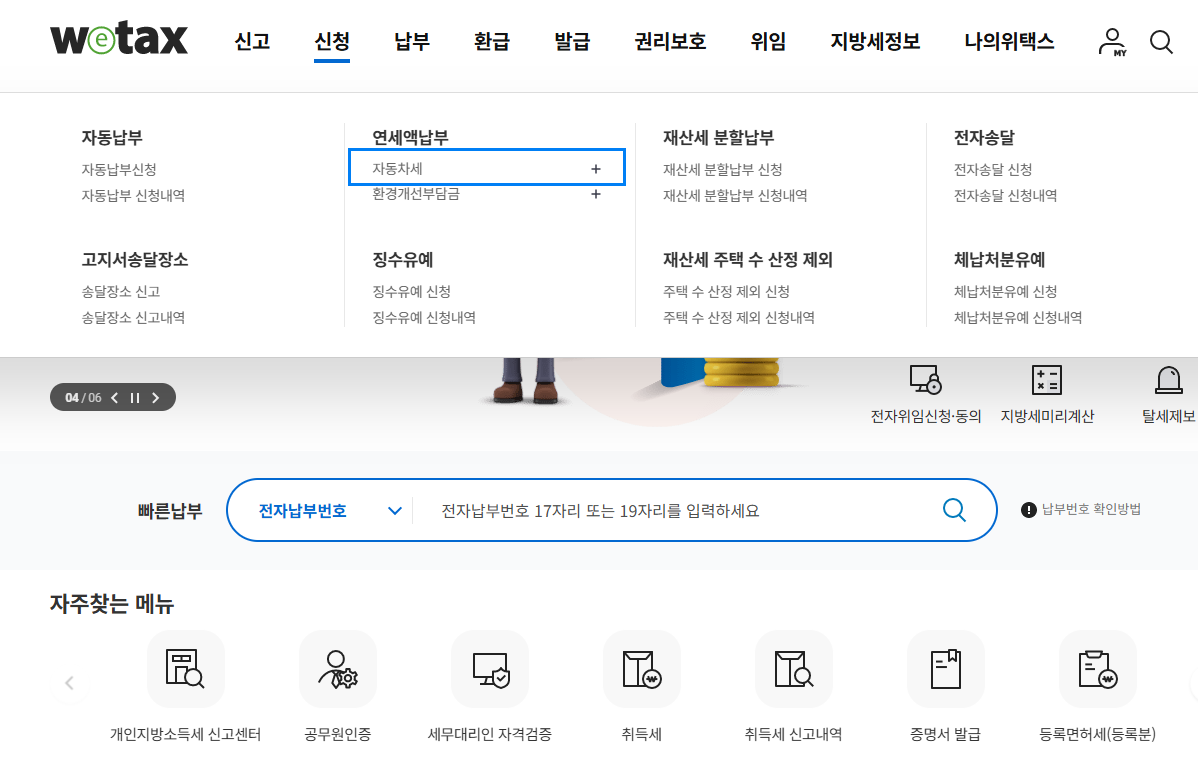
Task: Switch to the 납부 menu
Action: (410, 41)
